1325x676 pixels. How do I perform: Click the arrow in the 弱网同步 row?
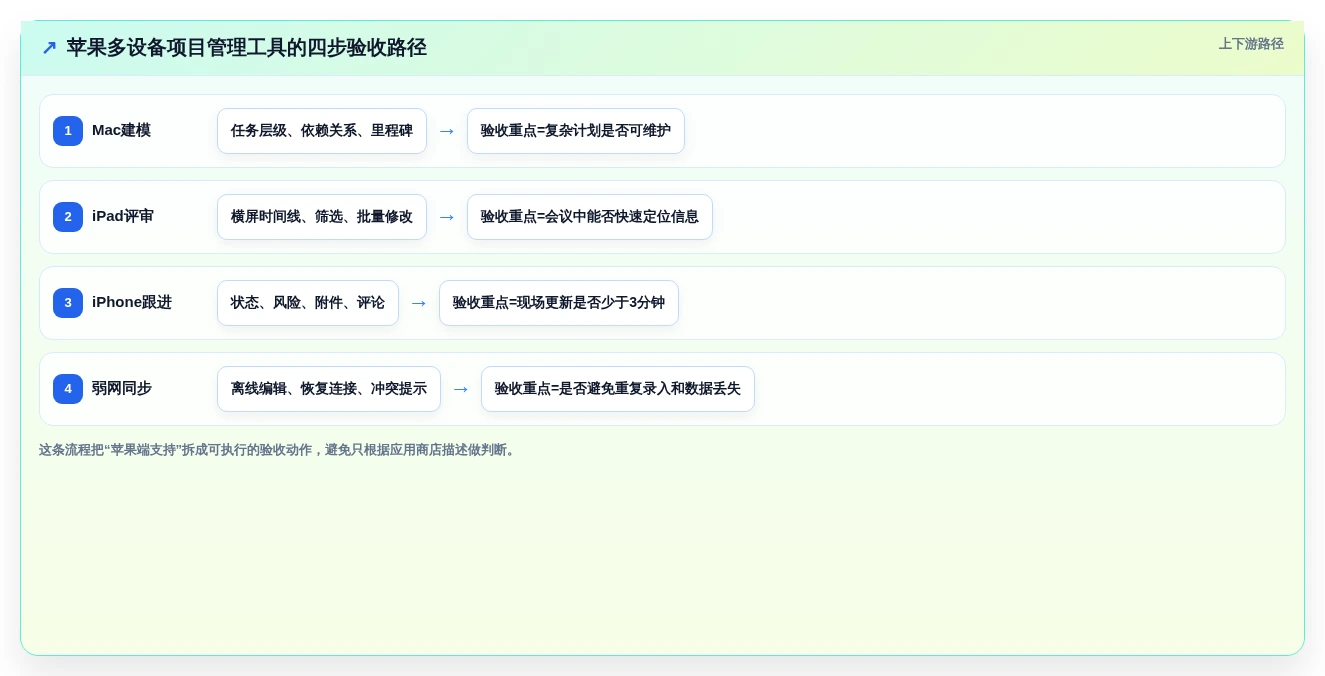point(461,389)
